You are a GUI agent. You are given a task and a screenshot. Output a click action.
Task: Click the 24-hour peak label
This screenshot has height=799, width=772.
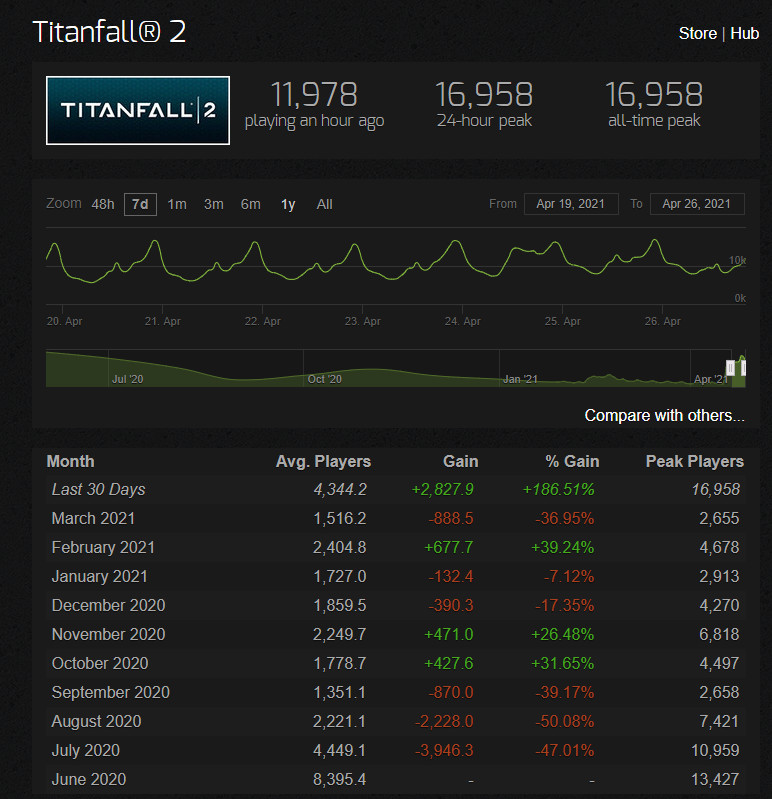(x=484, y=121)
